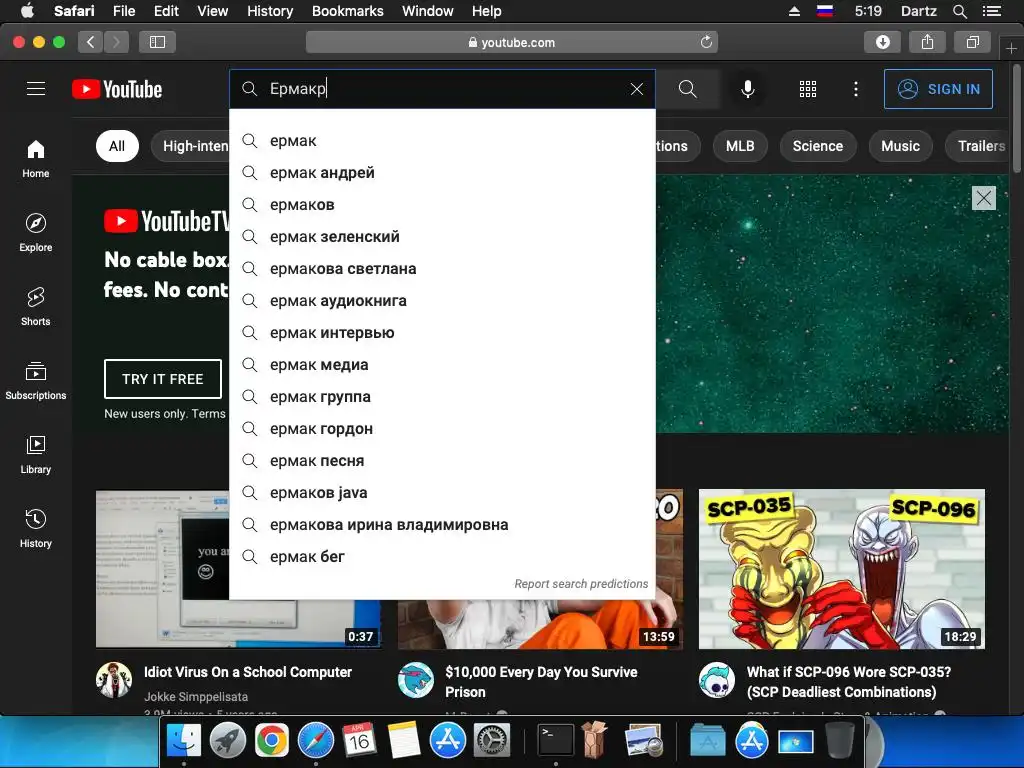Start voice search with the microphone
This screenshot has height=768, width=1024.
click(748, 89)
